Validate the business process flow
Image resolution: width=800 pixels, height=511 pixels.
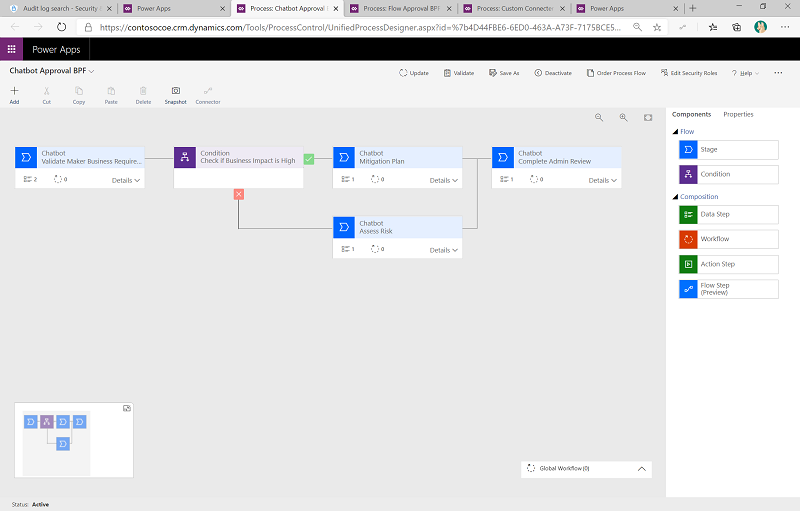[459, 73]
